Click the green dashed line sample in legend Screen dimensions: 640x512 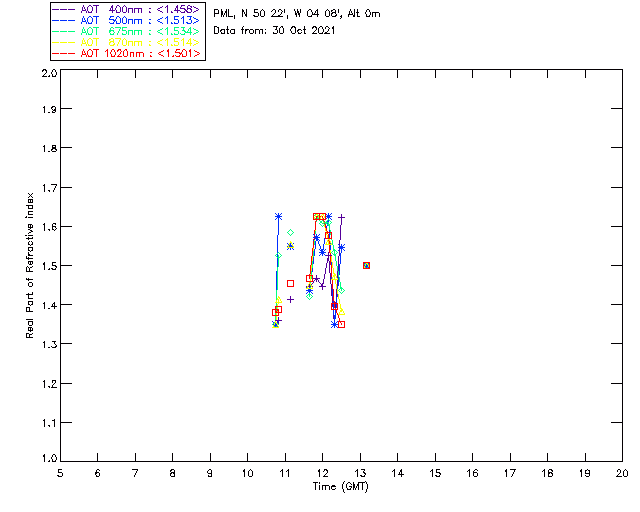pos(64,31)
